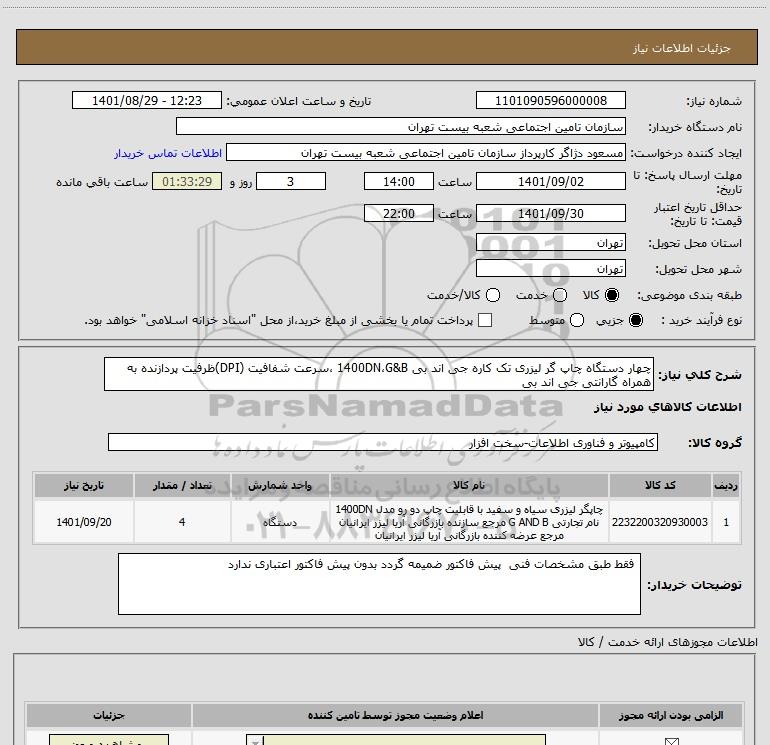Click the quantity cell showing 4
The width and height of the screenshot is (770, 745).
click(182, 522)
